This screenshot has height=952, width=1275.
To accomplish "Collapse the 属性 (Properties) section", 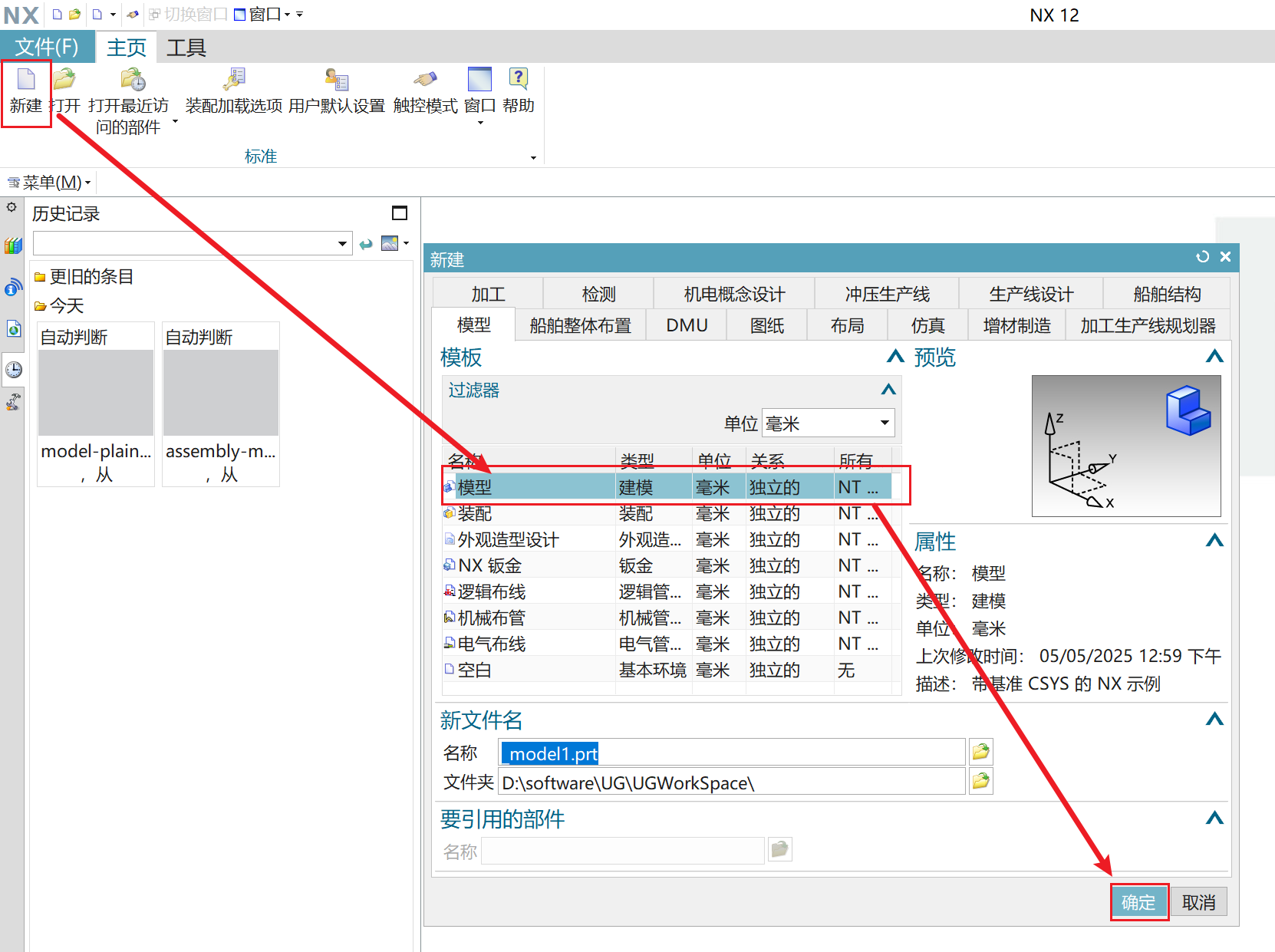I will pyautogui.click(x=1214, y=541).
